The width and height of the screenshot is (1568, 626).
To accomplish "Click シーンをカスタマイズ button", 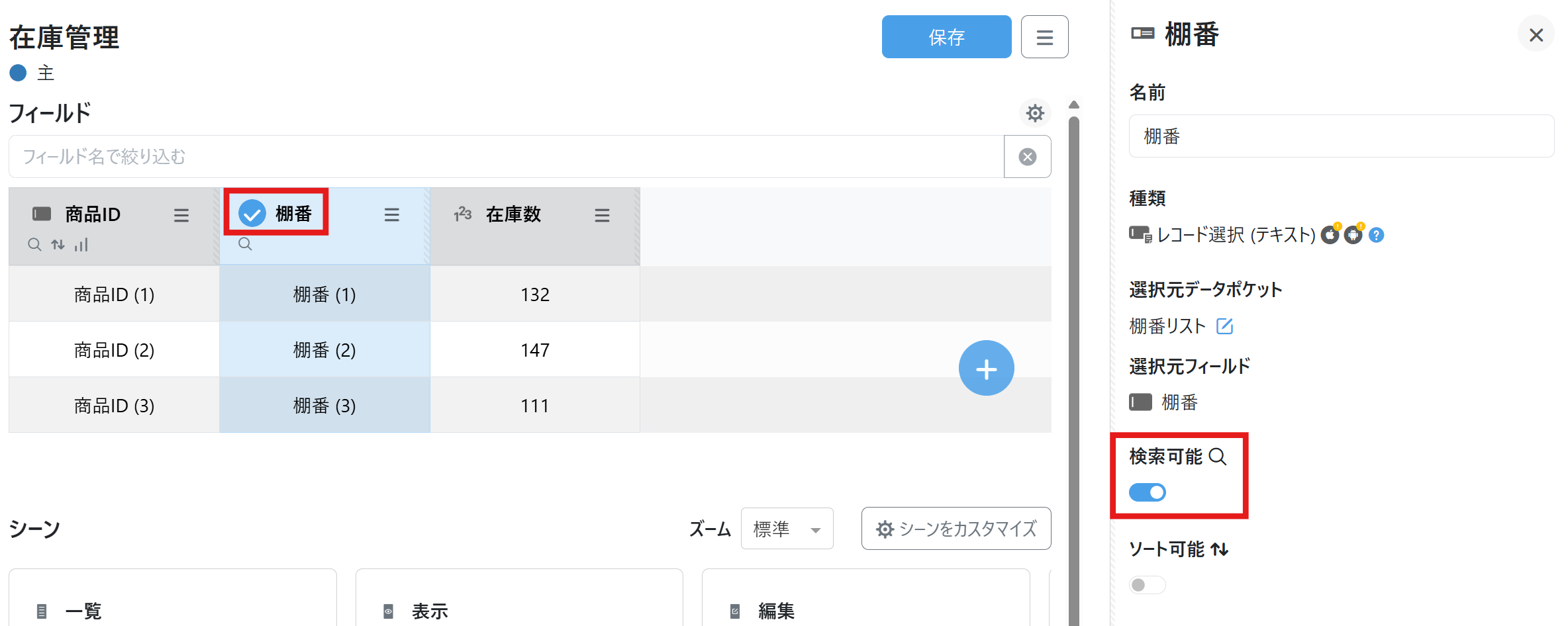I will click(955, 529).
